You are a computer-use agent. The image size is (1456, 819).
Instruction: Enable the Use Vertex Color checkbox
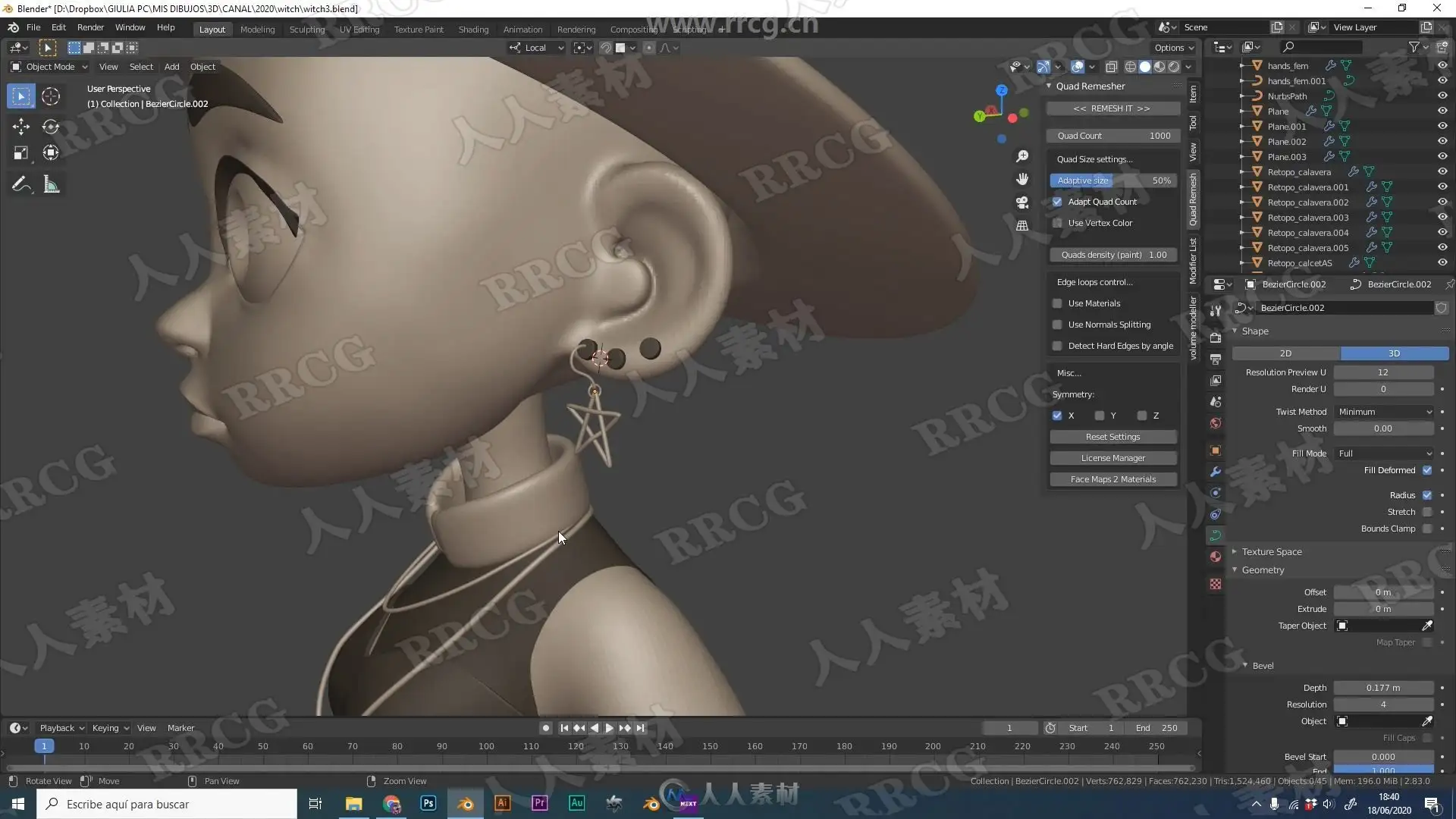coord(1057,223)
